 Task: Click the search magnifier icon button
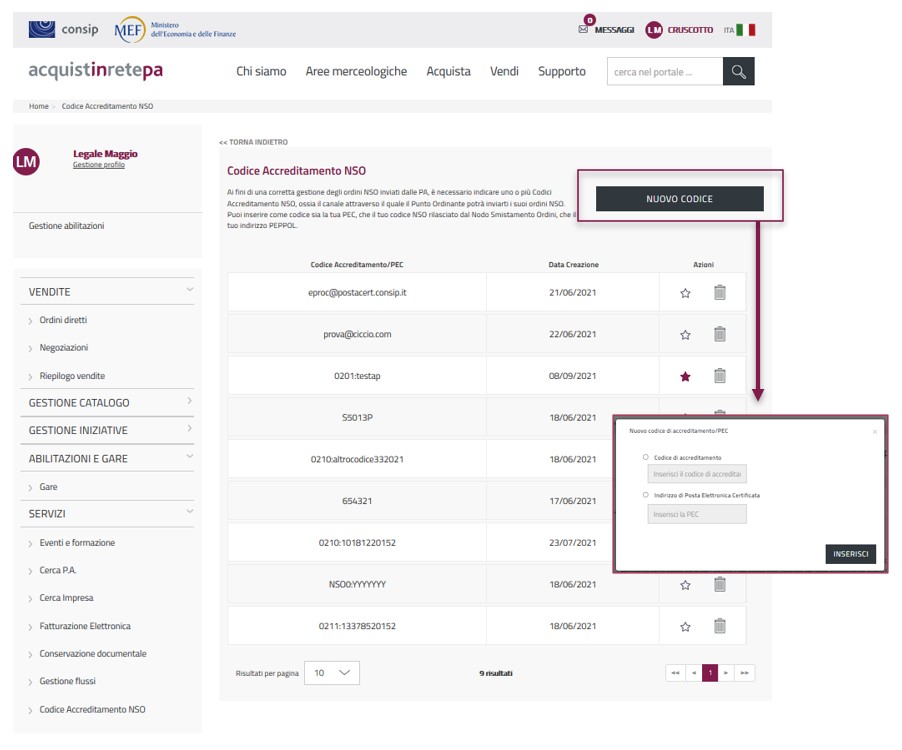point(738,72)
